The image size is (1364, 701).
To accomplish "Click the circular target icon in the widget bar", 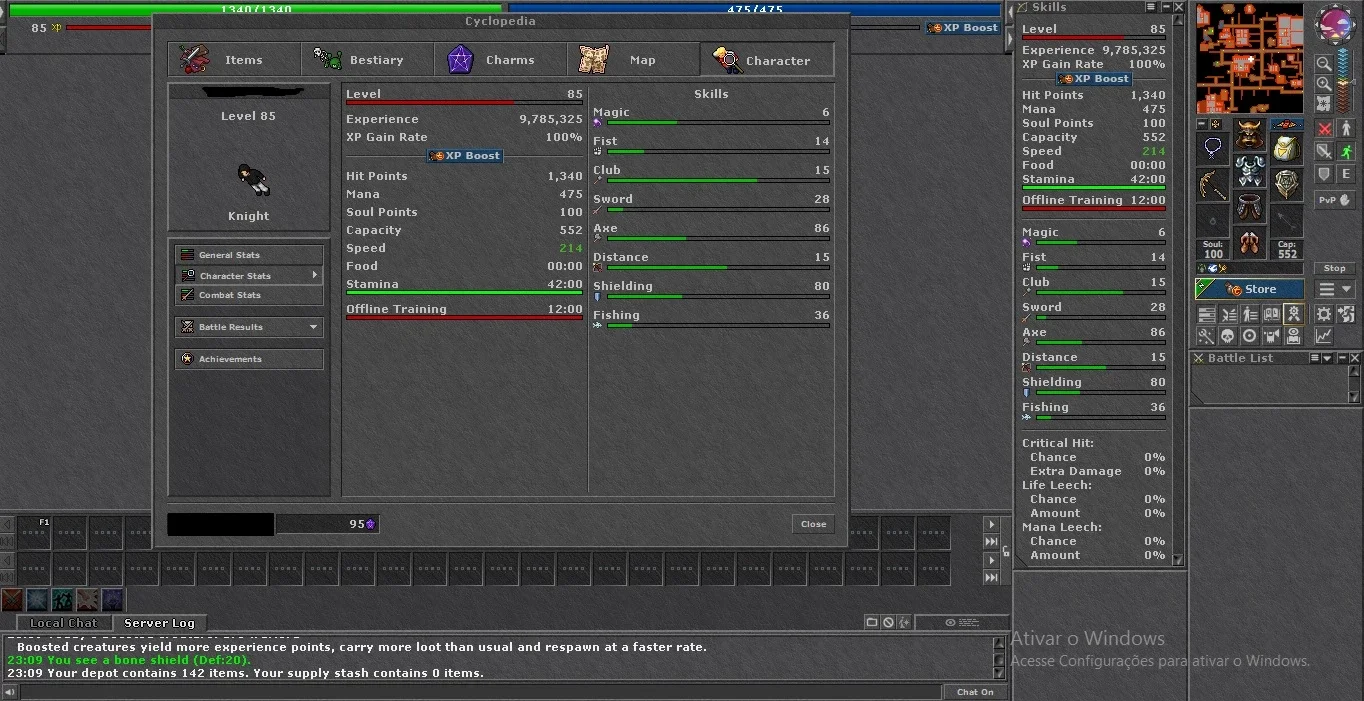I will tap(1250, 336).
